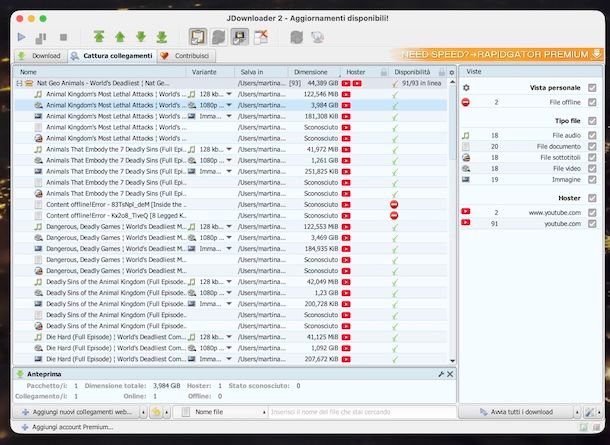Click the scrollbar up arrow of the table
The height and width of the screenshot is (445, 610).
click(452, 82)
